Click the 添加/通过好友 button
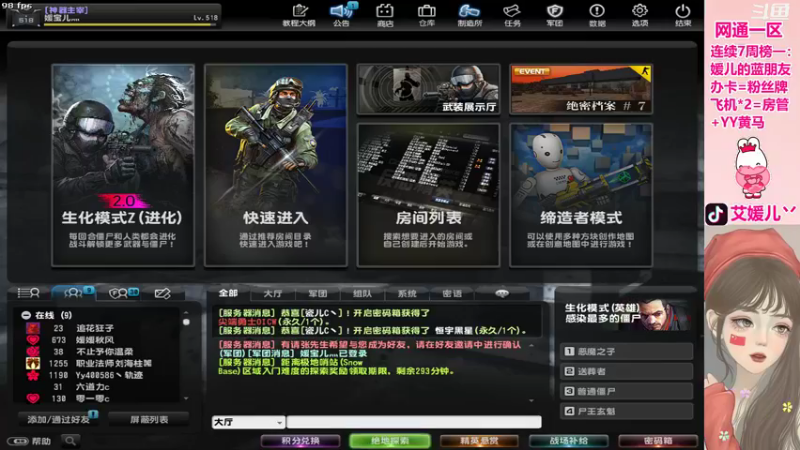The width and height of the screenshot is (800, 450). click(58, 419)
